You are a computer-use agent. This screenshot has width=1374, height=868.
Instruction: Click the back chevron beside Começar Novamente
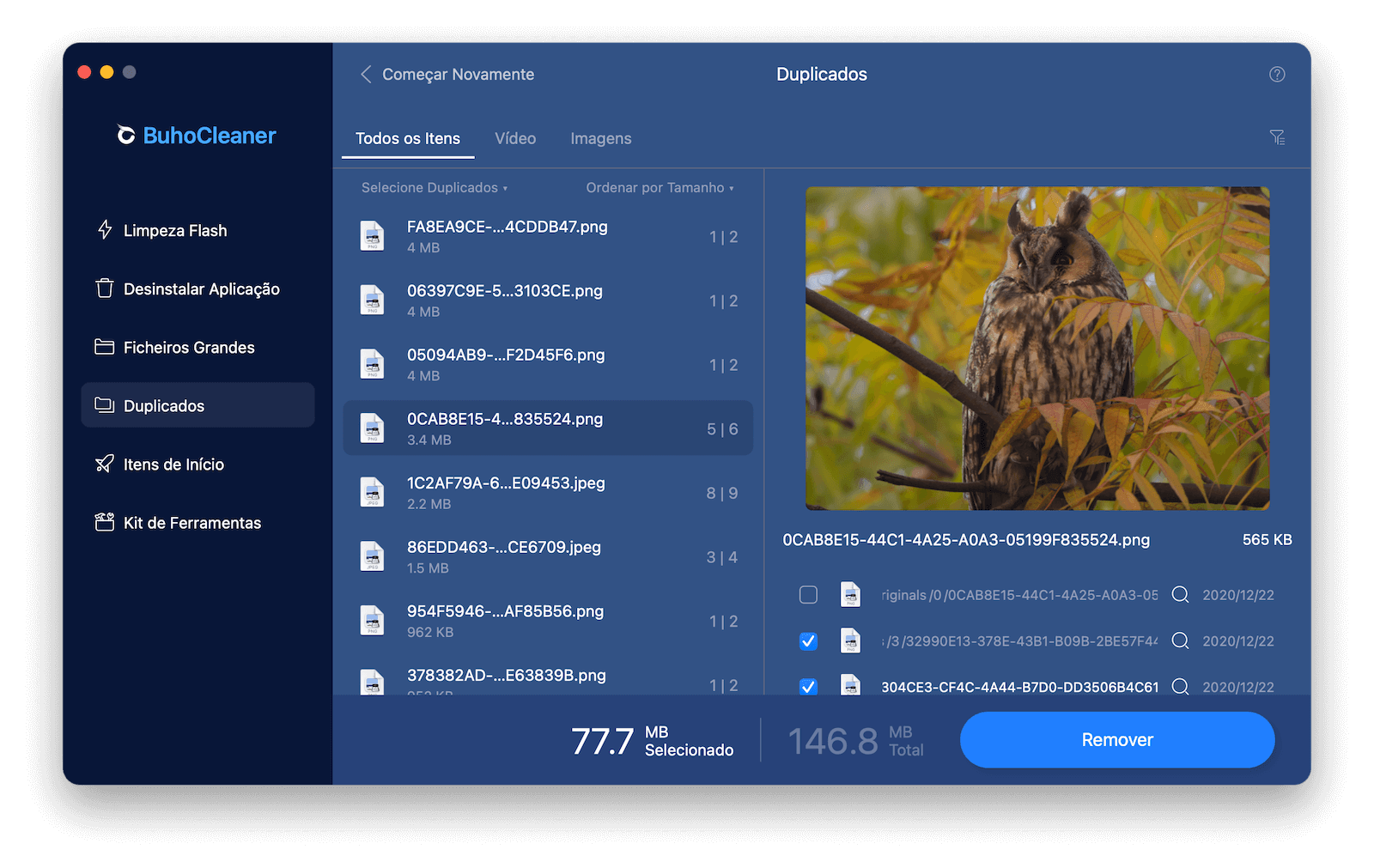366,75
